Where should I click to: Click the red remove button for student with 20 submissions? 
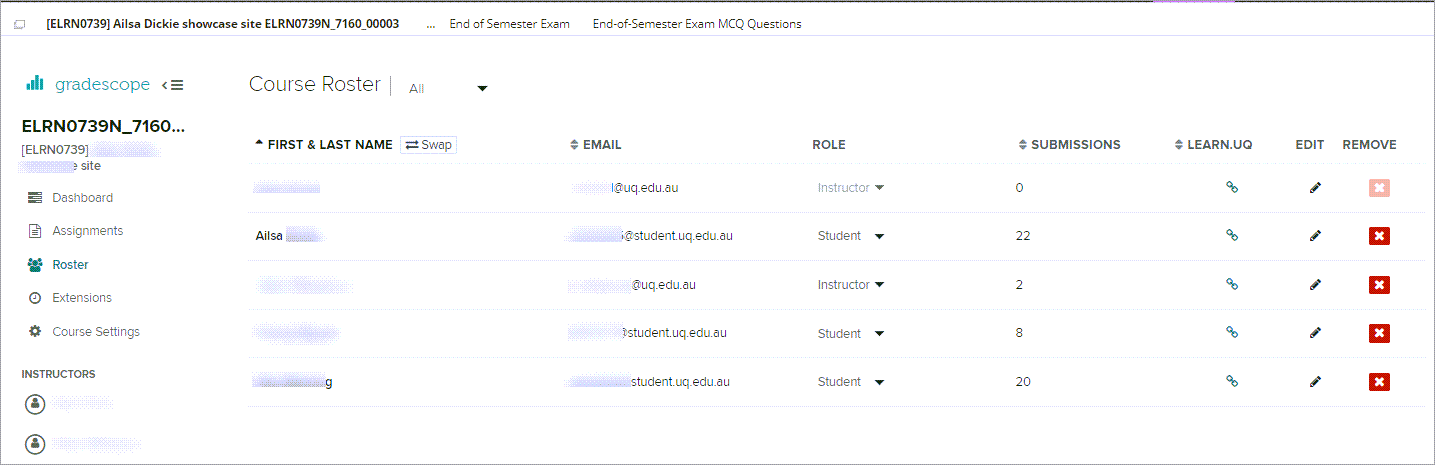click(1379, 381)
